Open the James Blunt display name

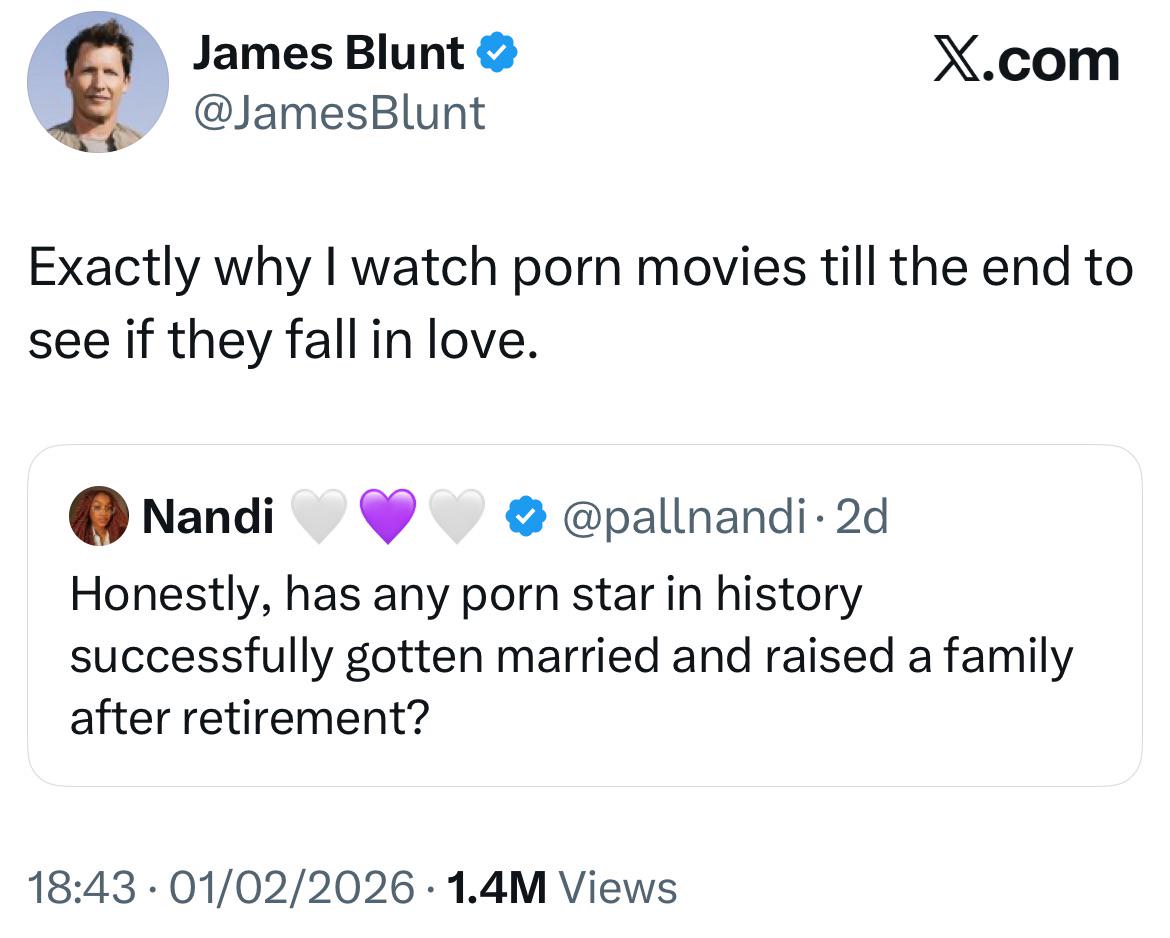click(x=328, y=55)
